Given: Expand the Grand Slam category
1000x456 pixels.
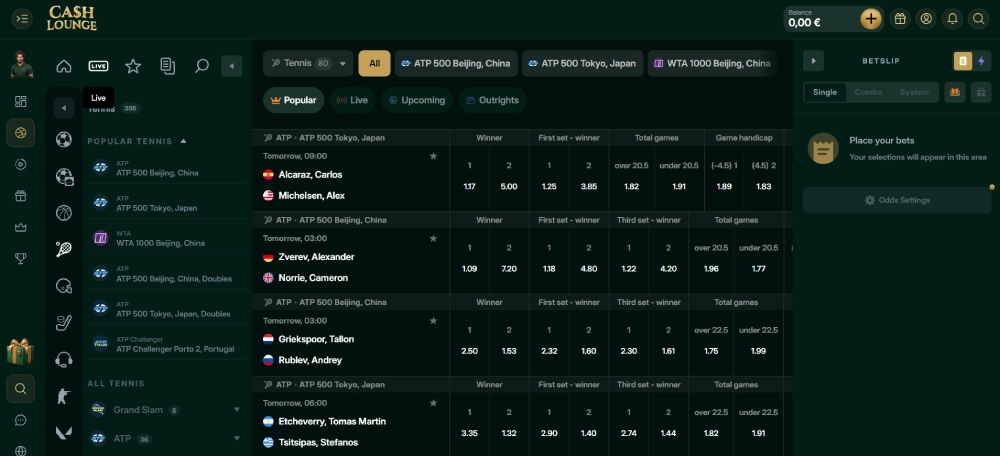Looking at the screenshot, I should coord(237,409).
